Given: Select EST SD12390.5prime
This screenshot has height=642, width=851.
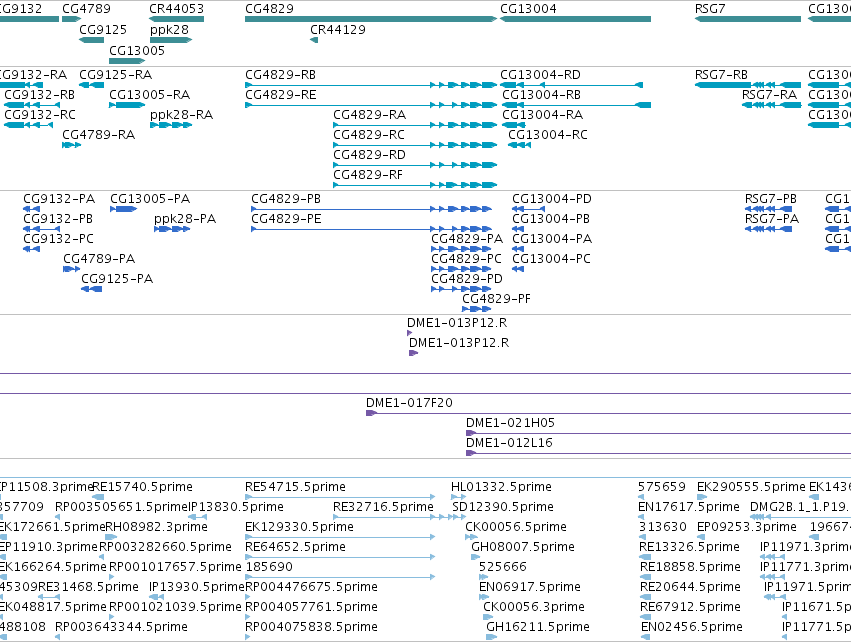Looking at the screenshot, I should click(459, 517).
